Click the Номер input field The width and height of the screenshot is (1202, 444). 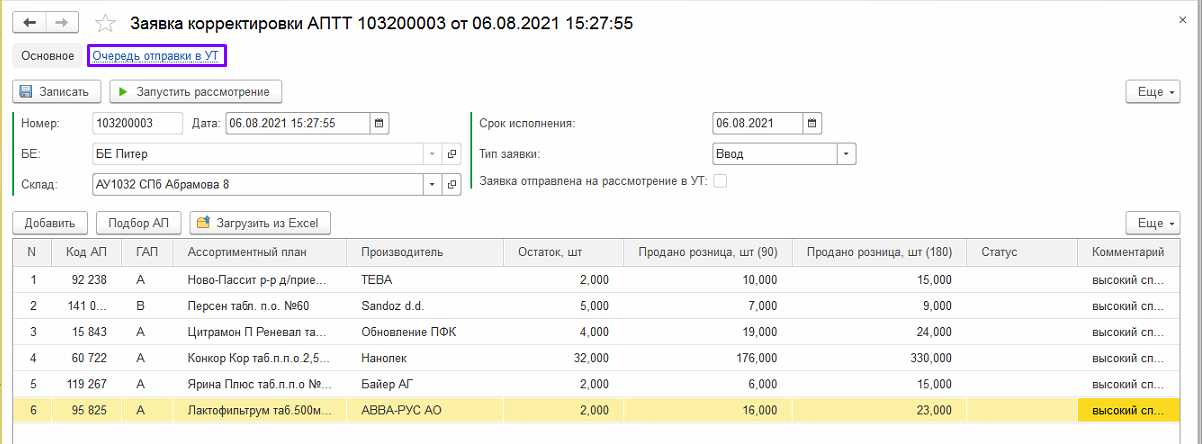pos(137,124)
